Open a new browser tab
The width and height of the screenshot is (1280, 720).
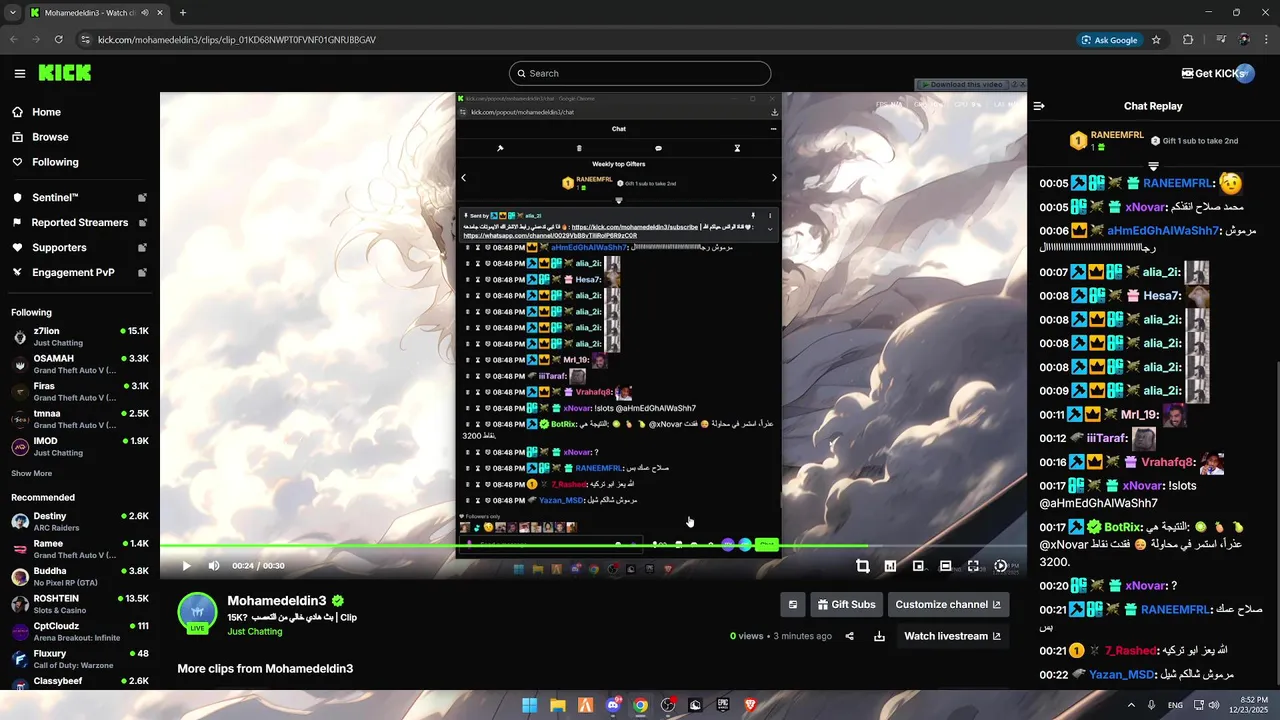point(182,13)
